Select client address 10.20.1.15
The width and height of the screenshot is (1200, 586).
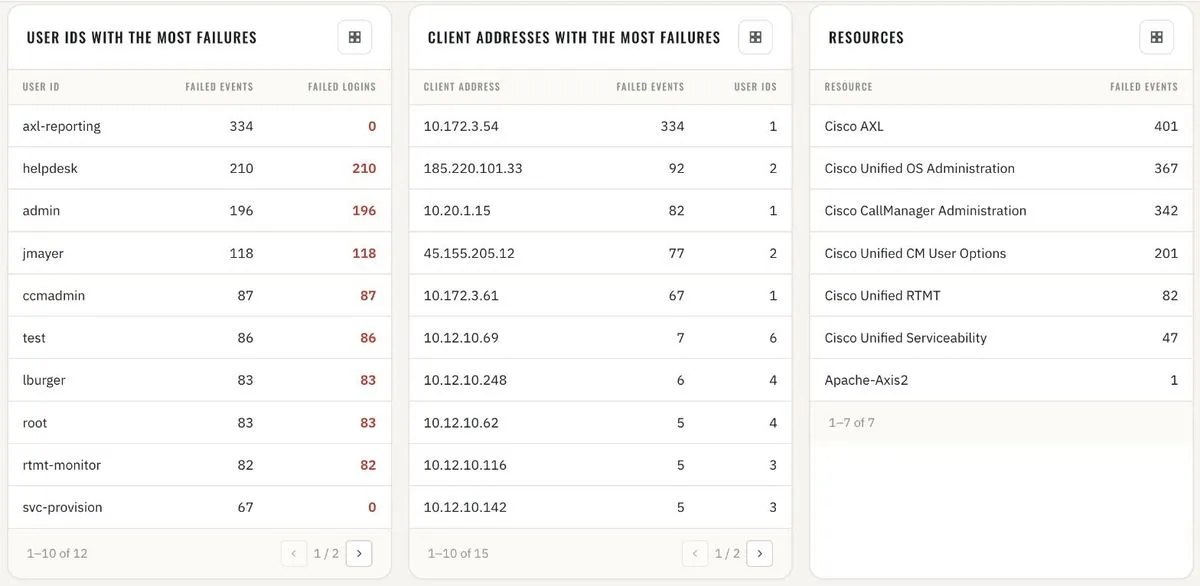coord(457,211)
